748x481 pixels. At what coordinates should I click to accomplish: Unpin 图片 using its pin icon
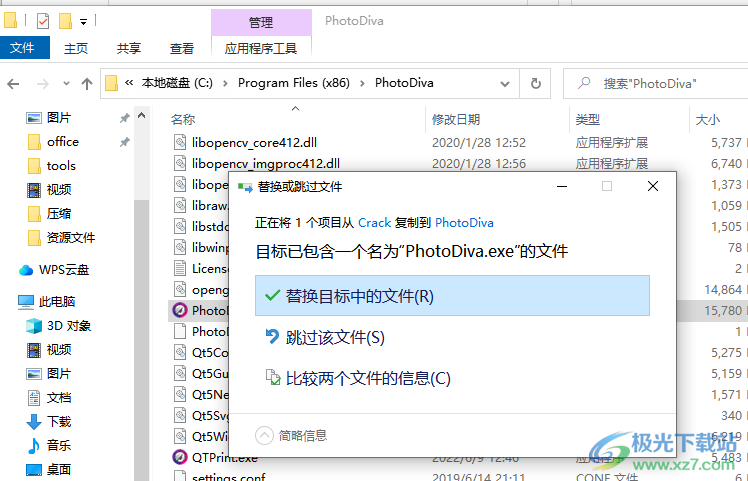pos(125,118)
